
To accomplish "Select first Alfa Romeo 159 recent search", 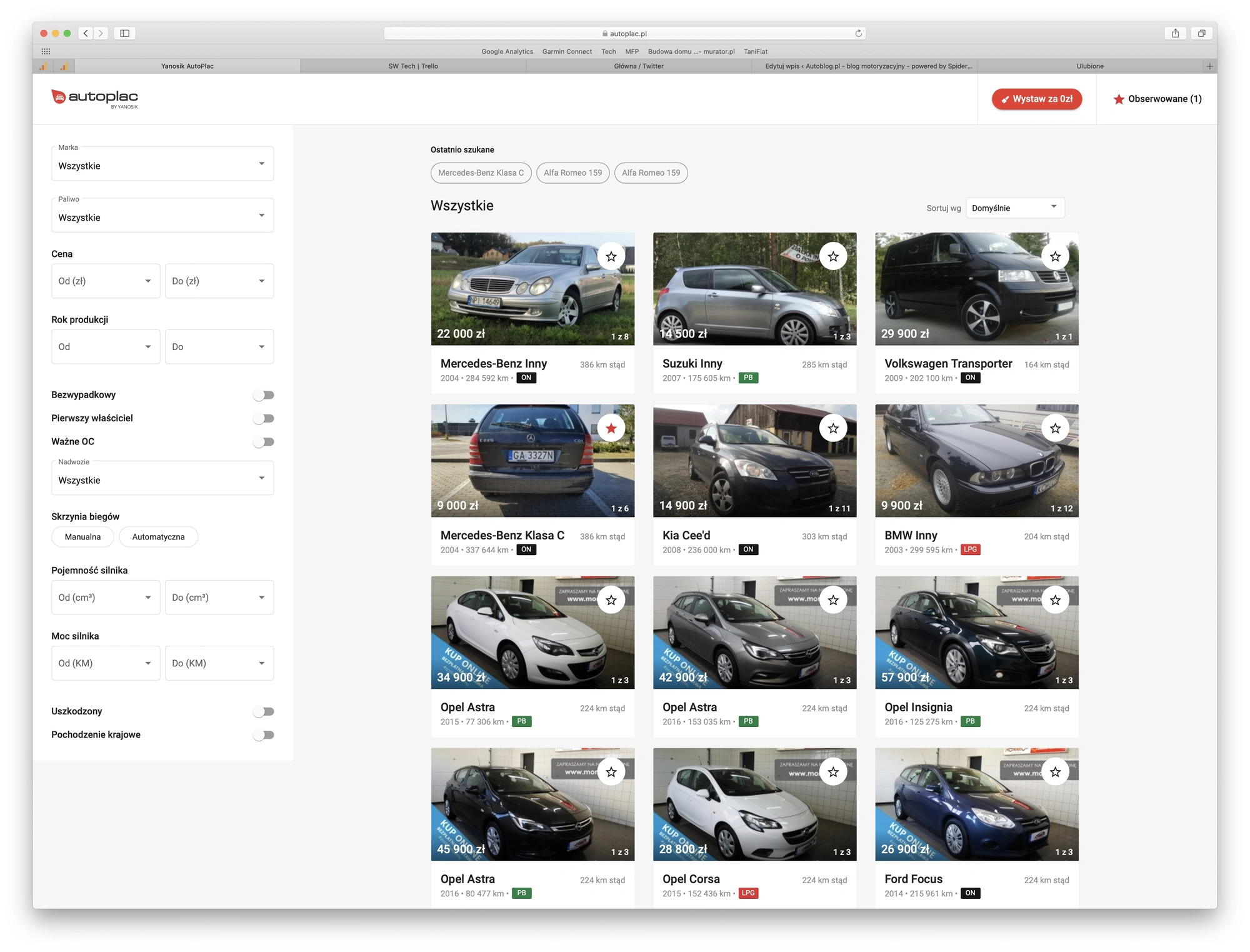I will 572,173.
